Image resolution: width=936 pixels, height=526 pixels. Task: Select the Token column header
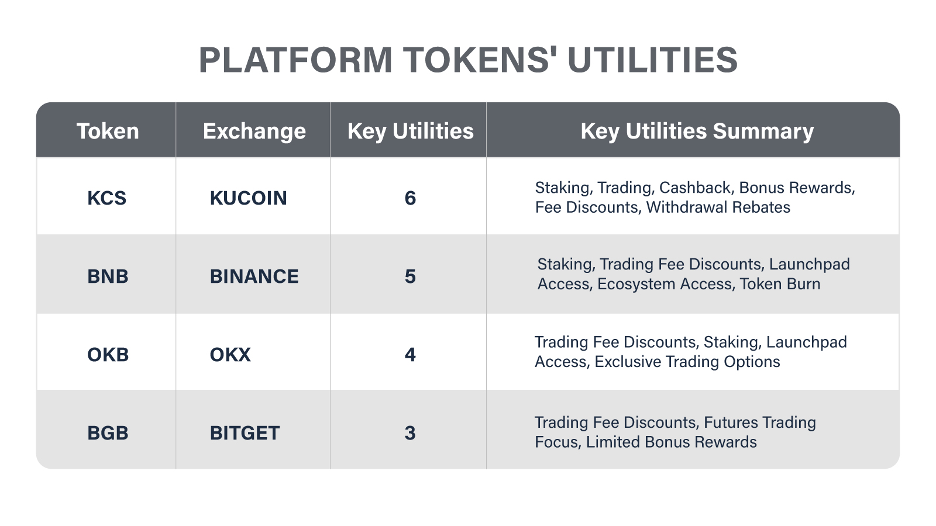point(107,131)
